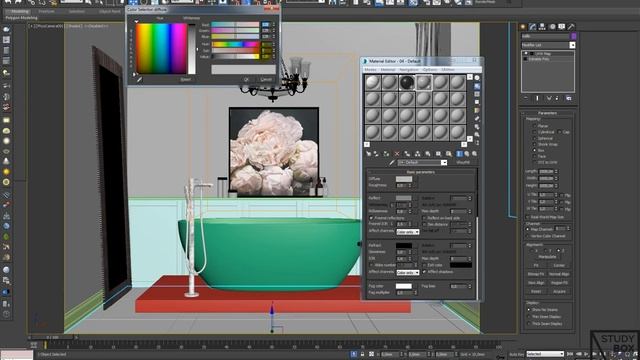The image size is (640, 360).
Task: Click the material eyedropper pick icon
Action: (x=392, y=162)
